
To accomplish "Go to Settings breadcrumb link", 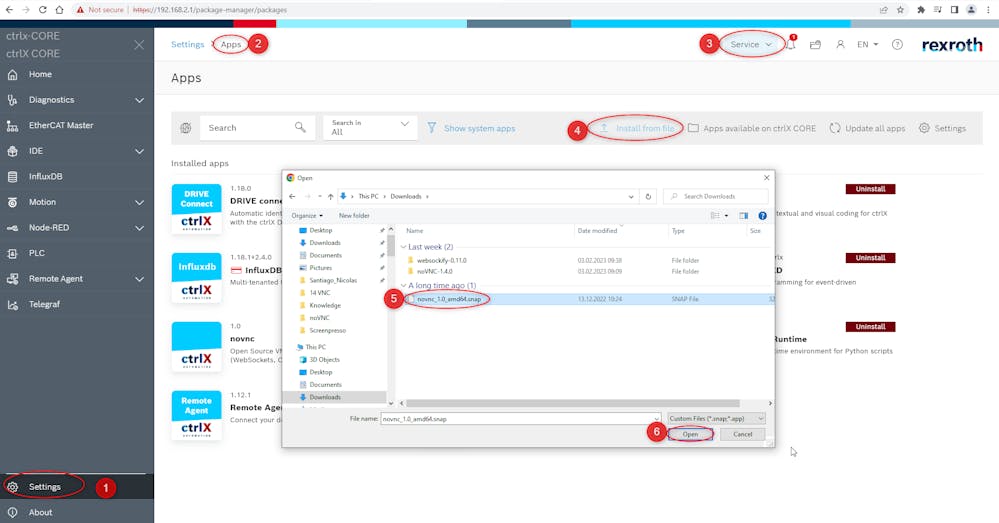I will pos(187,45).
